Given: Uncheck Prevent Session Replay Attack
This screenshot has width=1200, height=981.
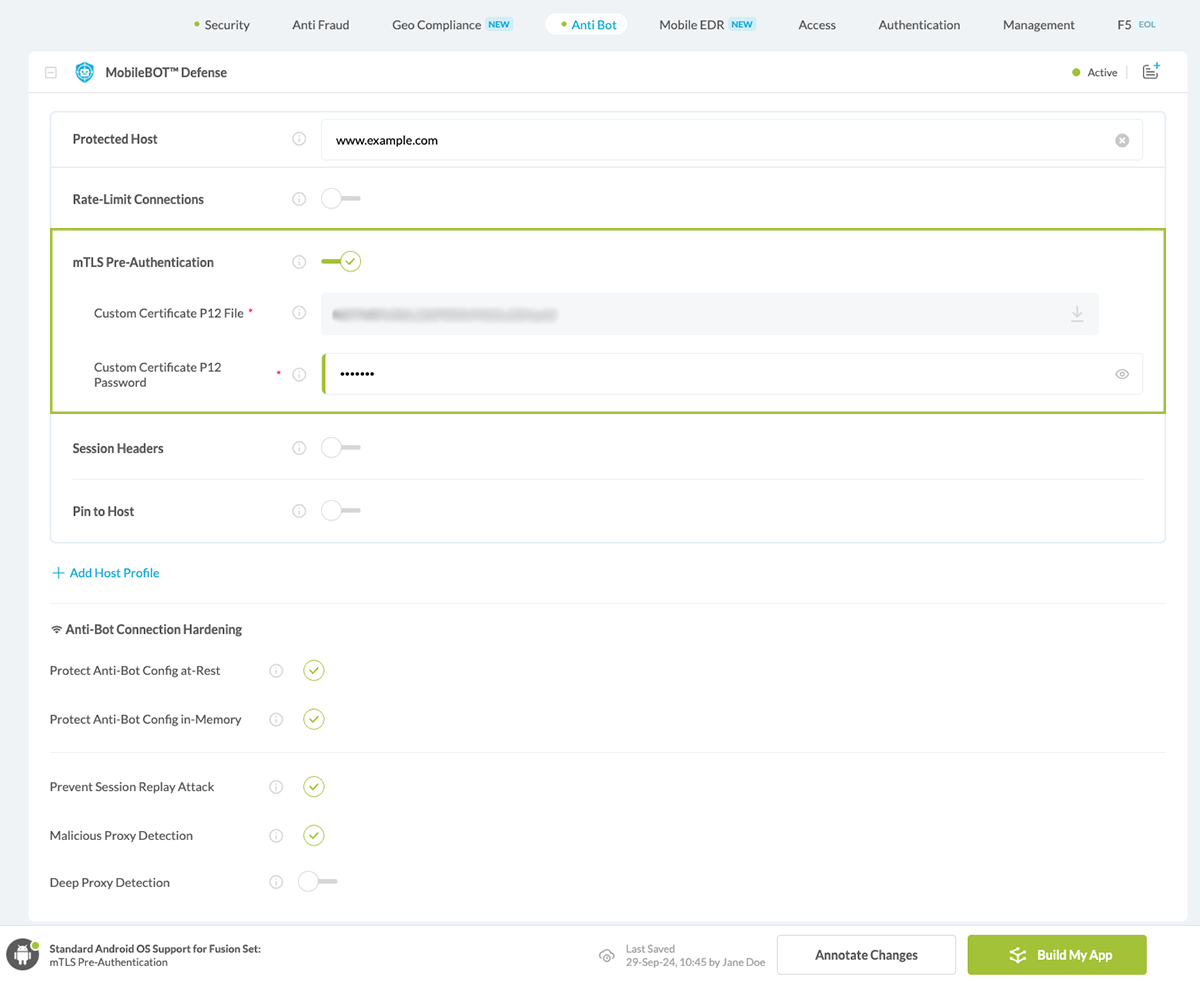Looking at the screenshot, I should tap(314, 787).
